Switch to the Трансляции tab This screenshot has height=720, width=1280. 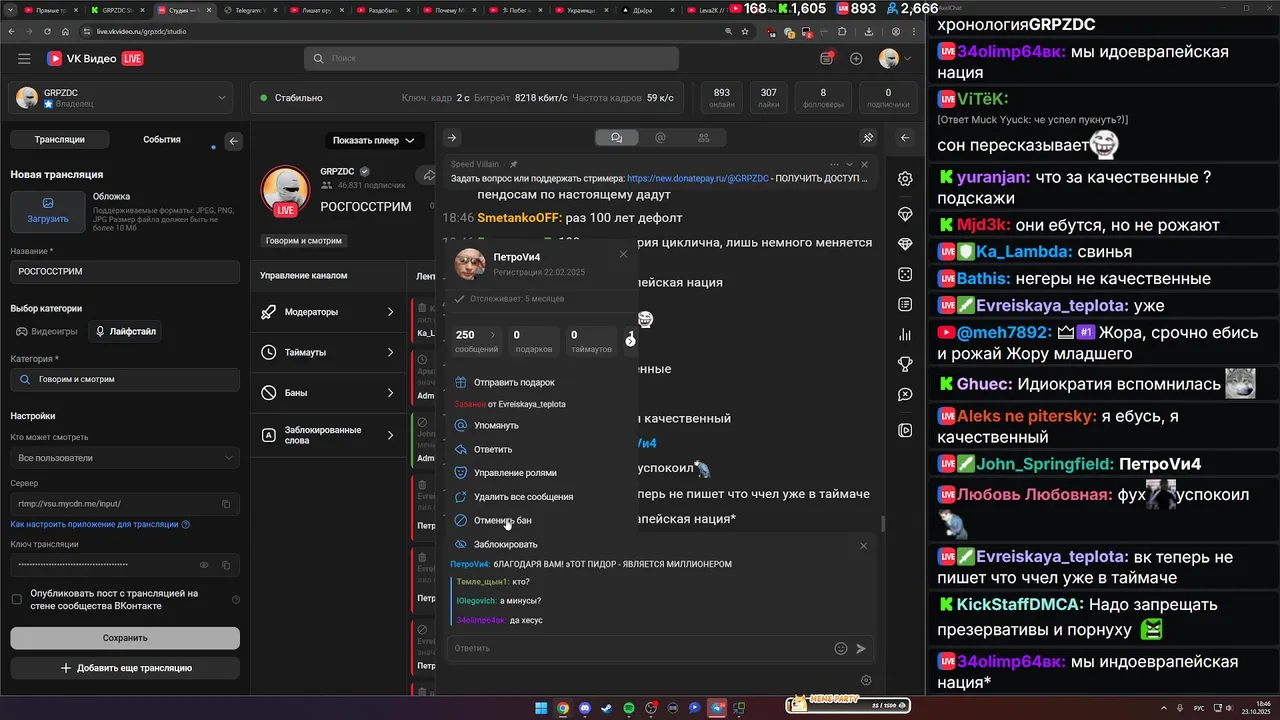click(59, 140)
